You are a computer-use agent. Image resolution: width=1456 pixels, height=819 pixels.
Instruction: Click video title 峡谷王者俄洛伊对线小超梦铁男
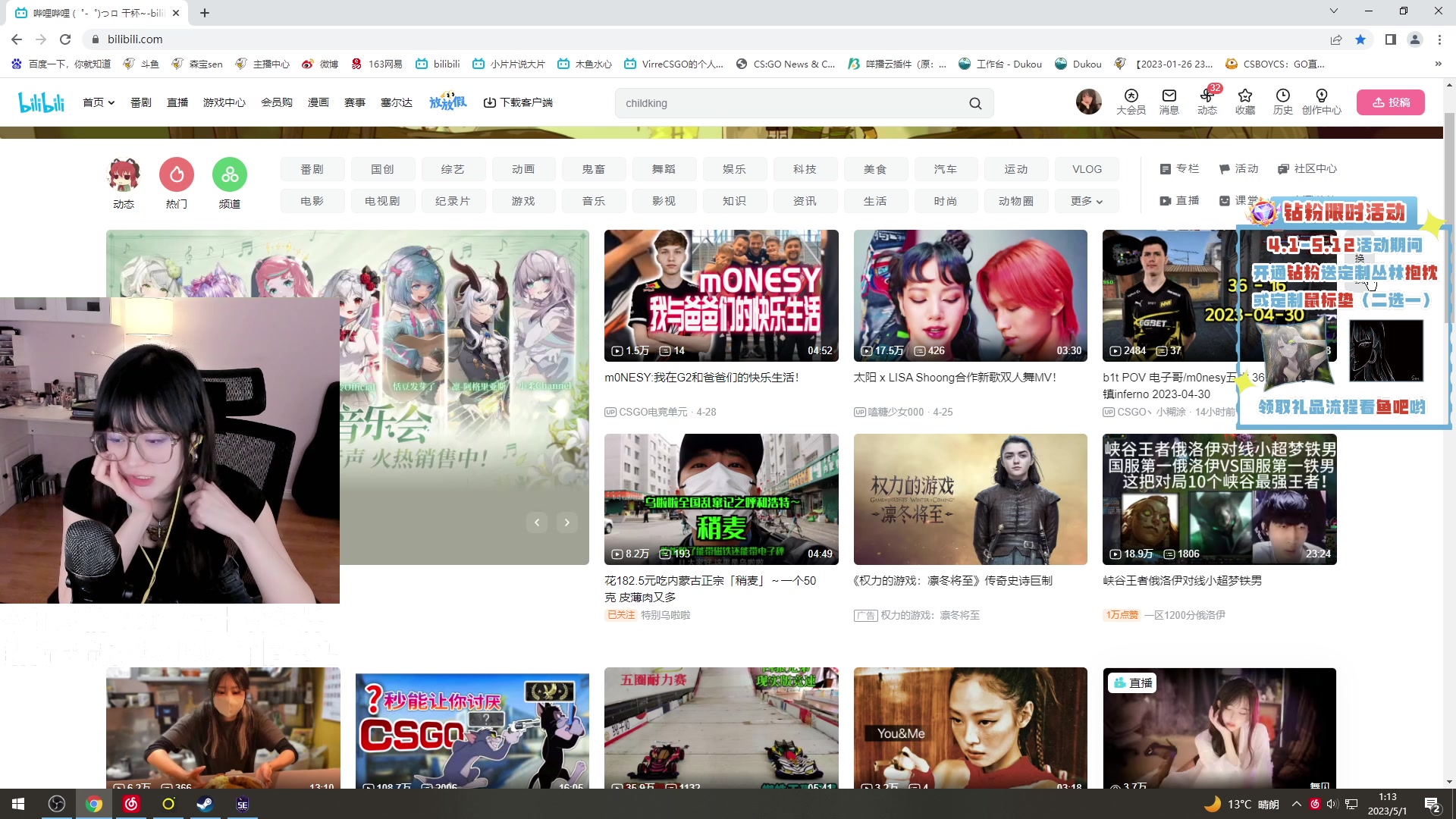pos(1182,581)
